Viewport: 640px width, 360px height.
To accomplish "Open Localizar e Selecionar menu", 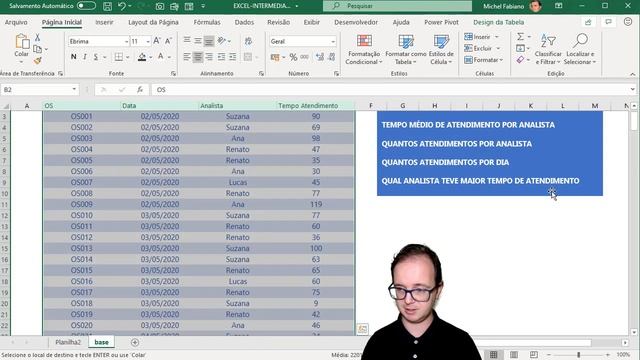I will [580, 49].
